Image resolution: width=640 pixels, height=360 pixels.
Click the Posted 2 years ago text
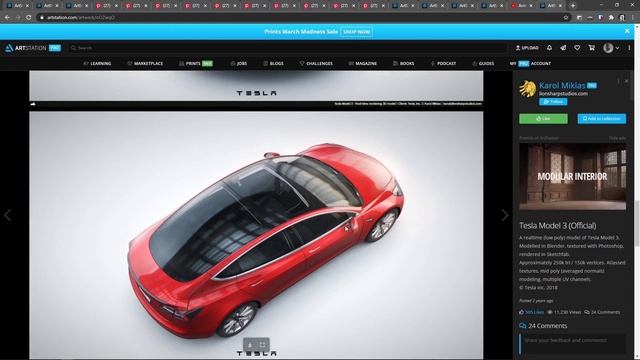click(536, 300)
